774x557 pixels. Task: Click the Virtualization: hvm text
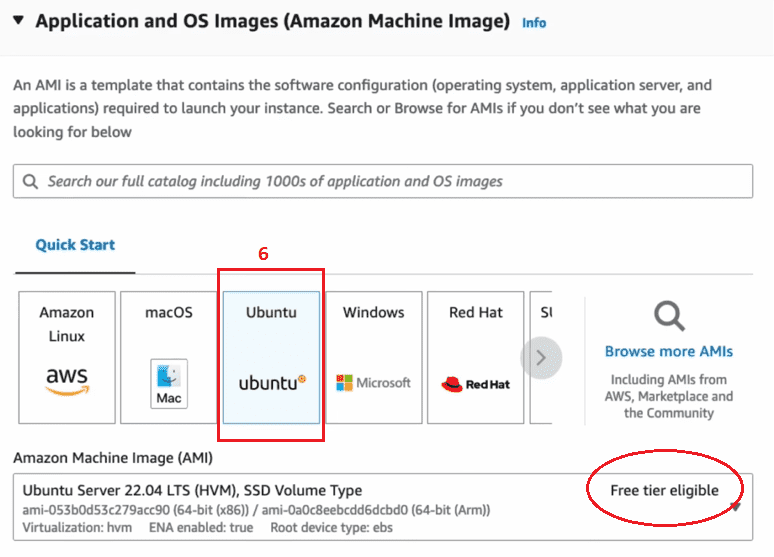77,527
